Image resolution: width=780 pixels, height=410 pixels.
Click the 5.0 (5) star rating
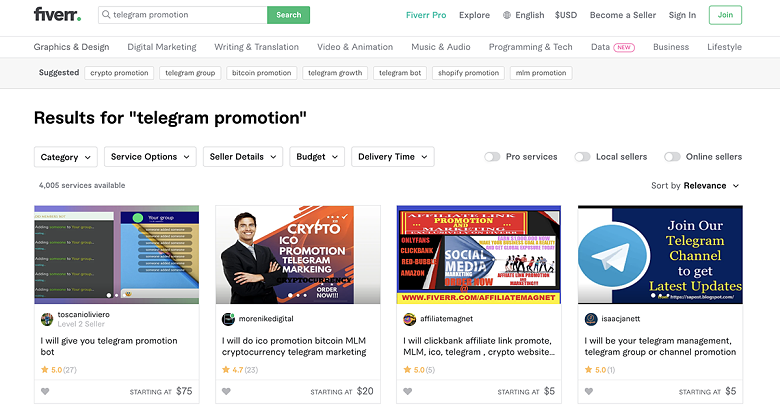pyautogui.click(x=419, y=370)
